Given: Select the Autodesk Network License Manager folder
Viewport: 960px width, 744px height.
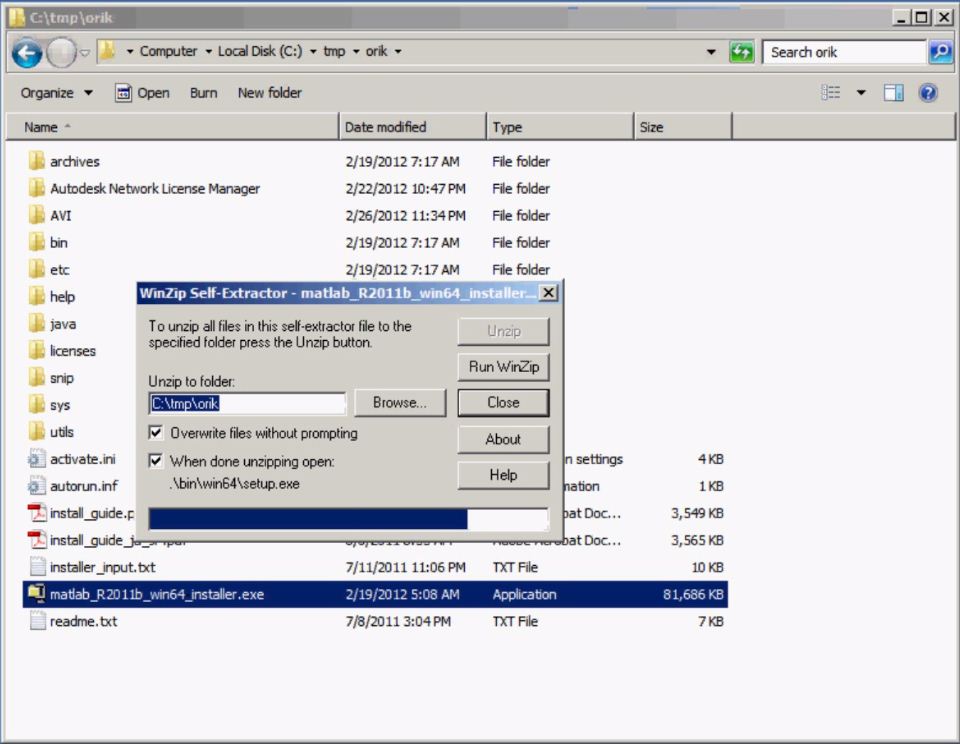Looking at the screenshot, I should (154, 188).
